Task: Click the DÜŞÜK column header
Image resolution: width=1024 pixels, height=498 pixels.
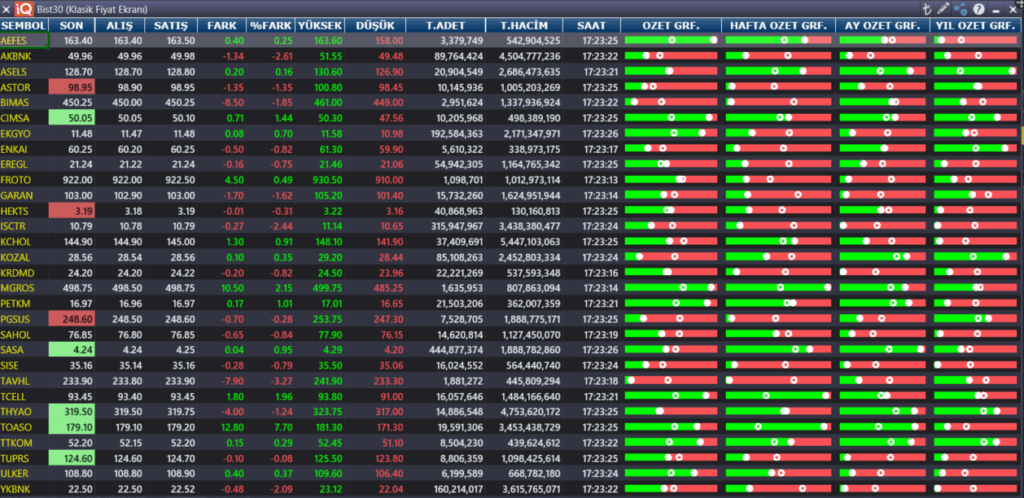Action: 375,25
